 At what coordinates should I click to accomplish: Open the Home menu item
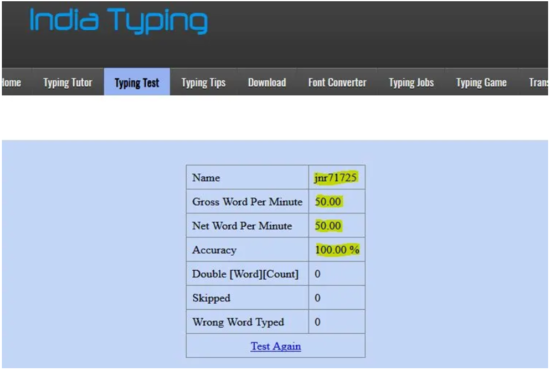[x=11, y=82]
